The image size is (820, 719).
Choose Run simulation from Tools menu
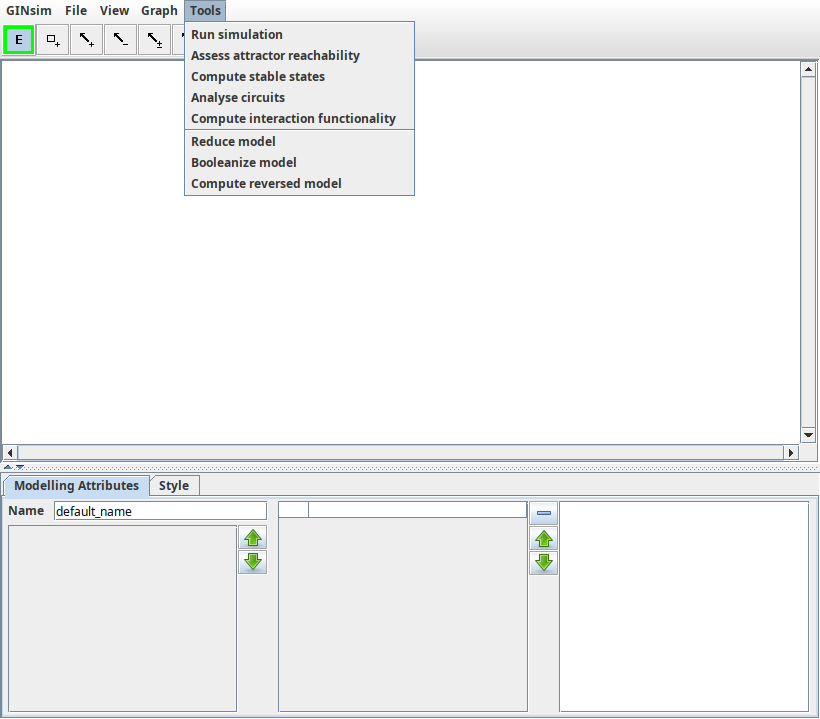click(237, 35)
